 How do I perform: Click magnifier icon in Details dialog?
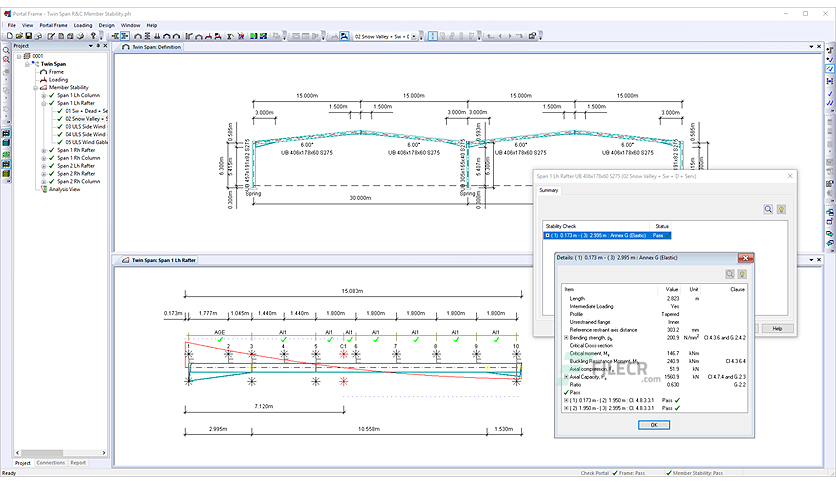tap(730, 274)
